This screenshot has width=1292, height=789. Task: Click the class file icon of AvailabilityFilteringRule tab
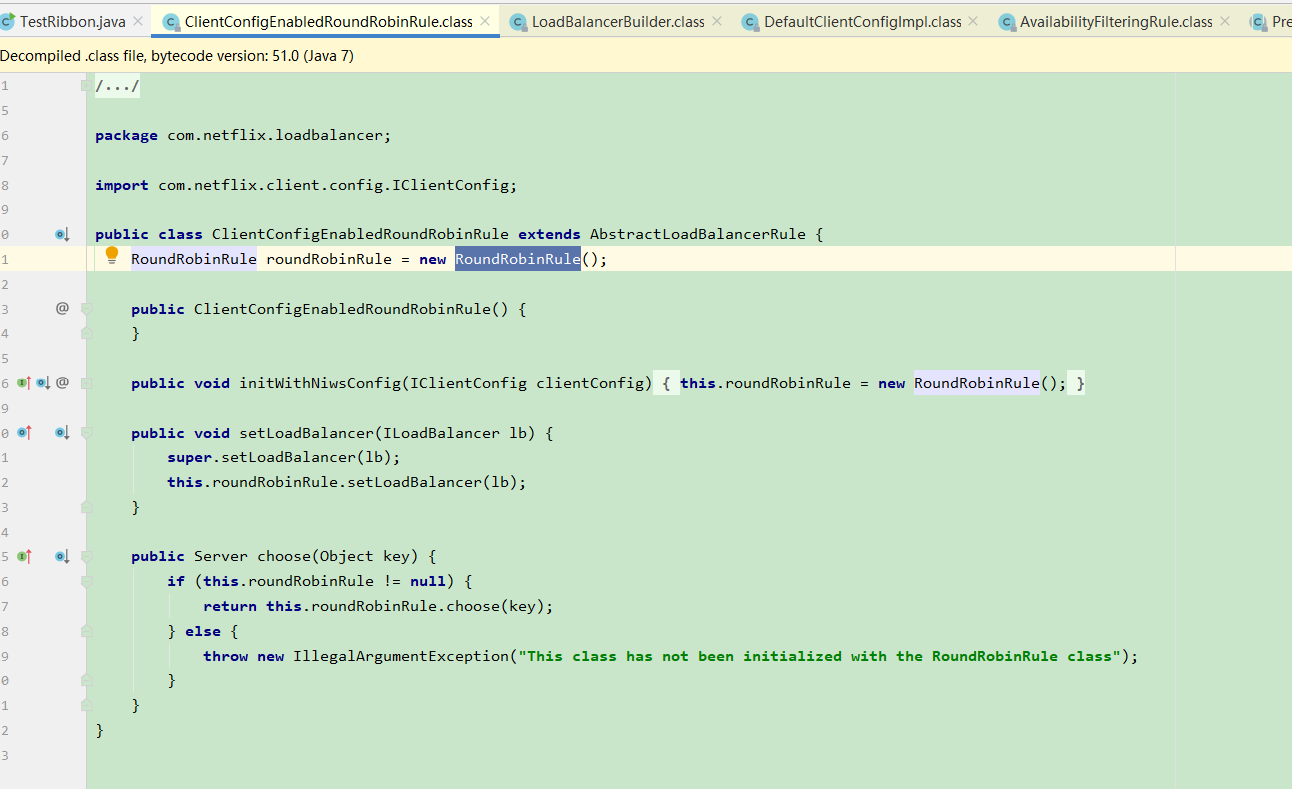(x=1006, y=21)
